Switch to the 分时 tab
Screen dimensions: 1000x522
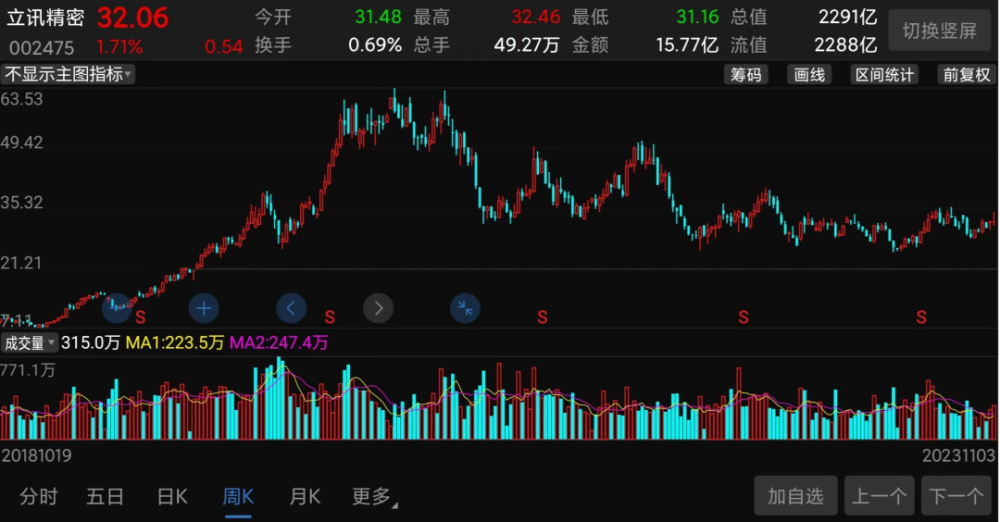(38, 496)
